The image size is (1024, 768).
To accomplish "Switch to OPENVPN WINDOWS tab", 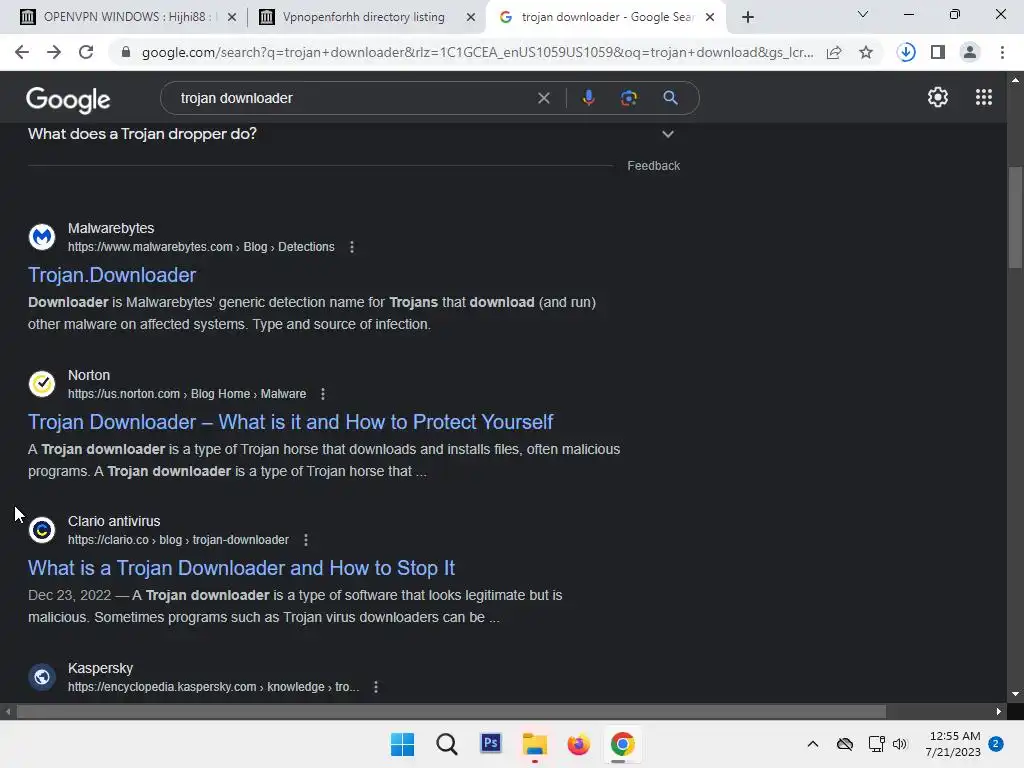I will pyautogui.click(x=128, y=17).
